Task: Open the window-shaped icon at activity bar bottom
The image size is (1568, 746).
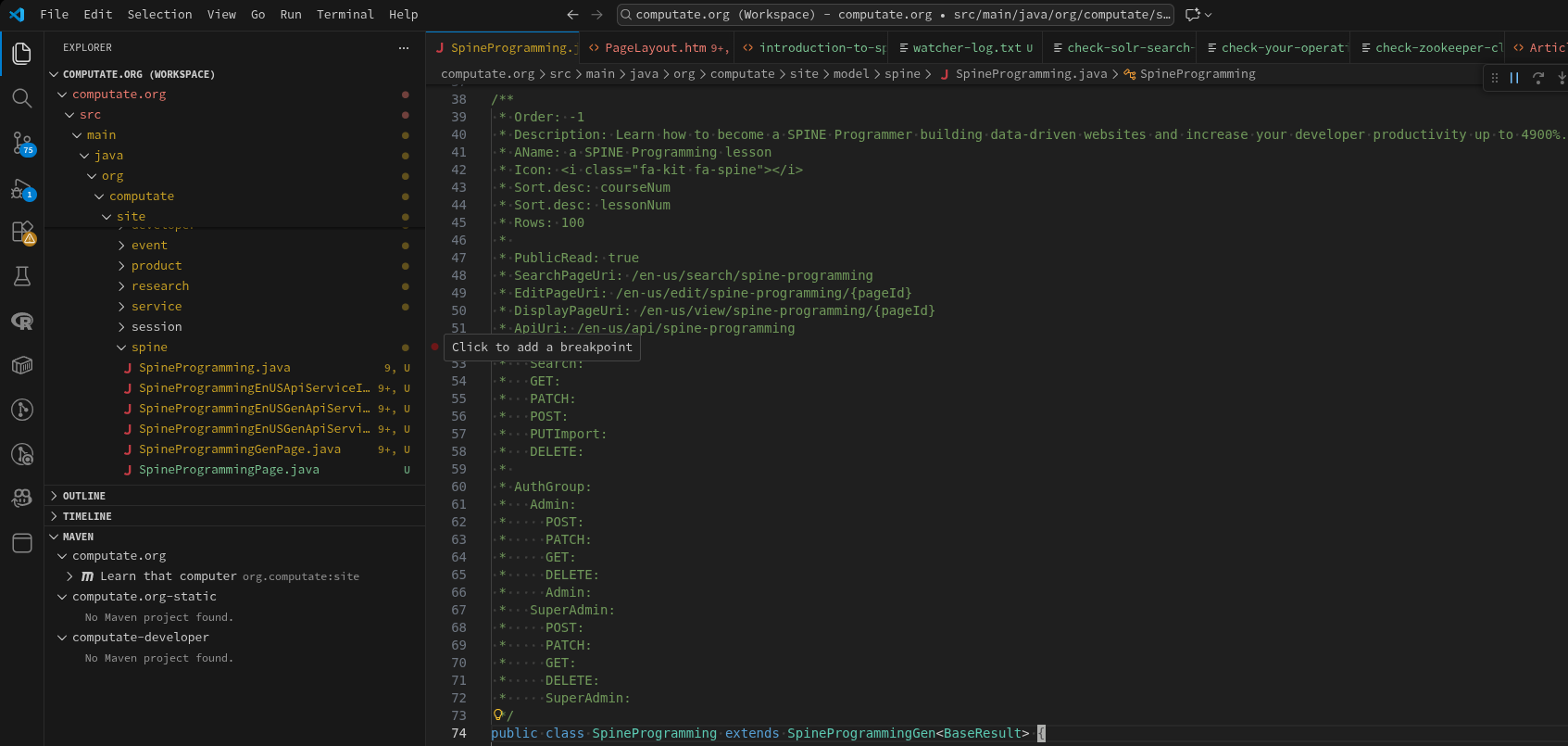Action: tap(22, 543)
